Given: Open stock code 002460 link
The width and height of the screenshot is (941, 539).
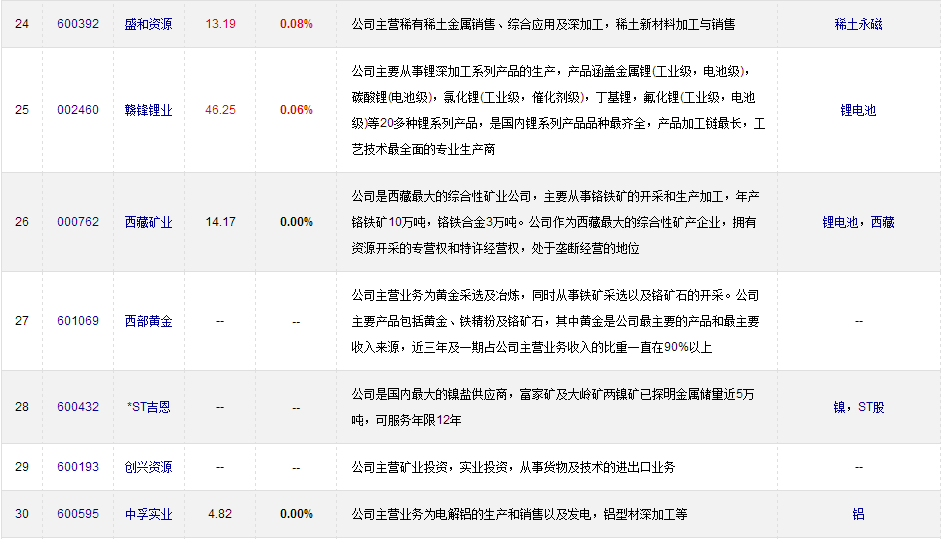Looking at the screenshot, I should (x=78, y=110).
